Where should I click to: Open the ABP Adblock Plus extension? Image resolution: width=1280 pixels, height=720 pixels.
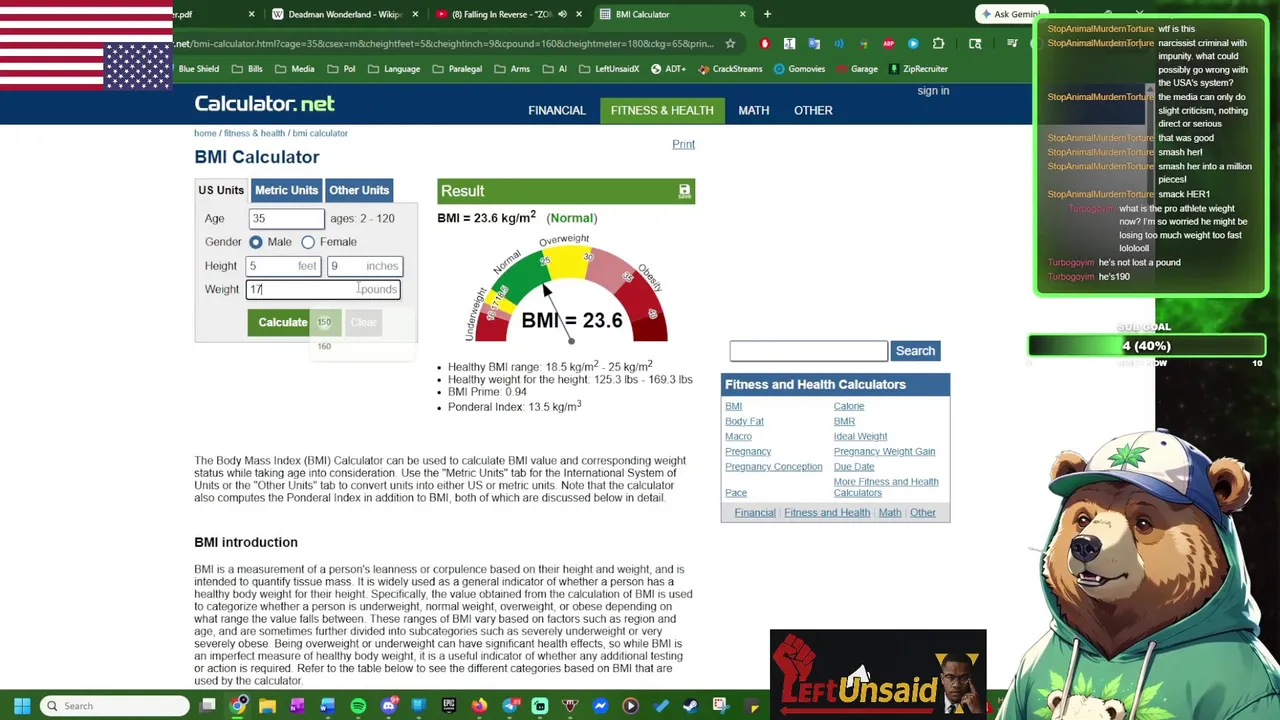[888, 44]
